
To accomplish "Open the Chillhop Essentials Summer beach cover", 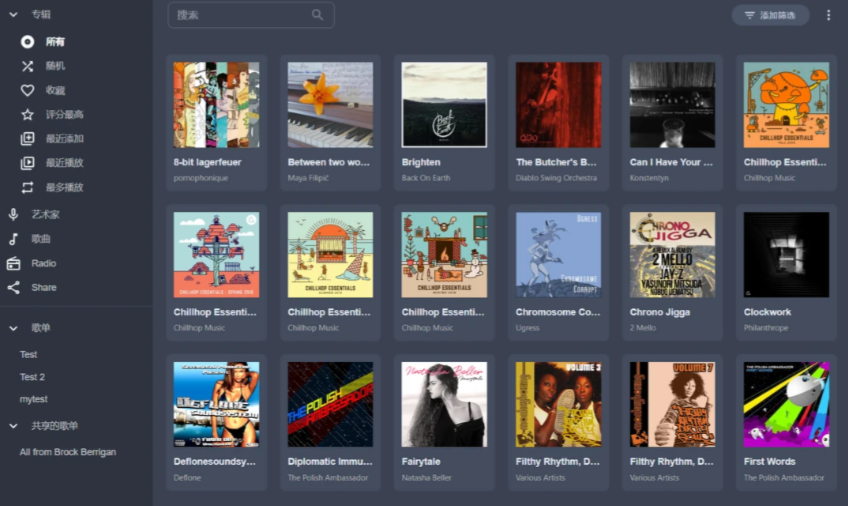I will (x=330, y=254).
